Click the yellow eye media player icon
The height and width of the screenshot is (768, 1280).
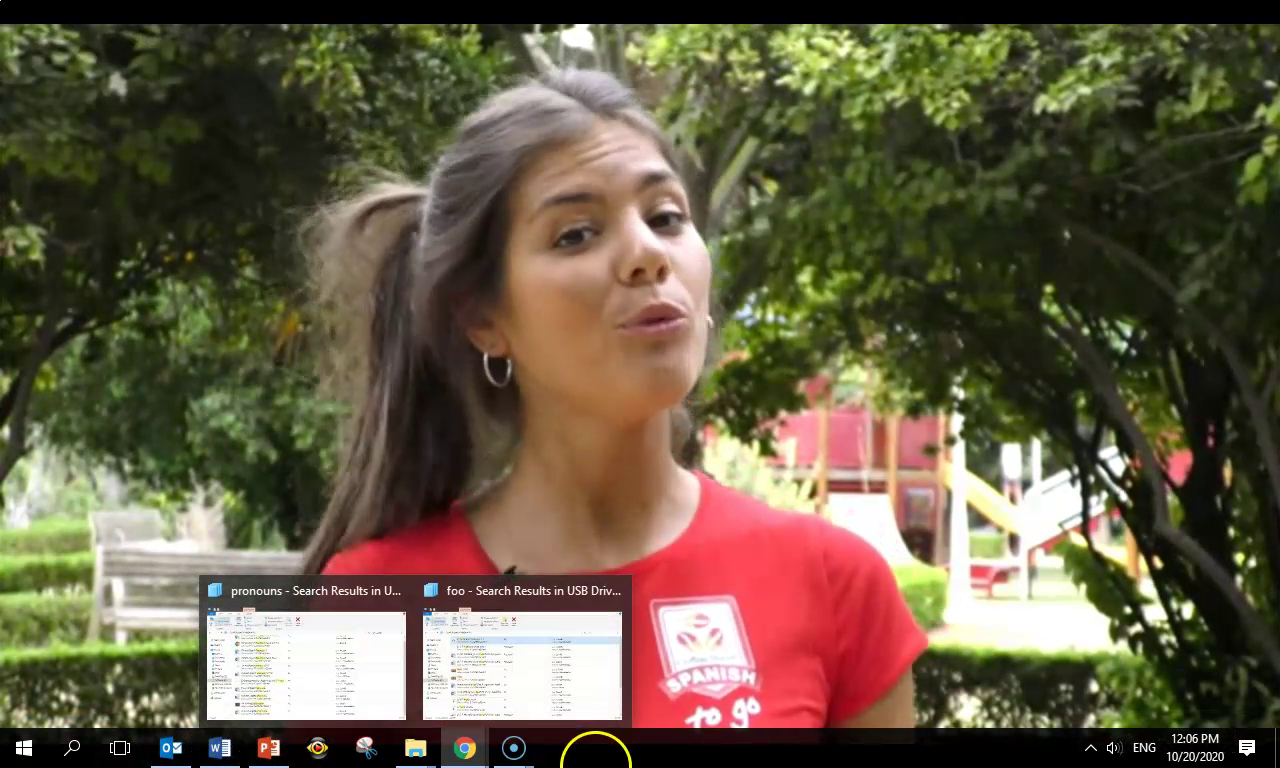[x=318, y=748]
